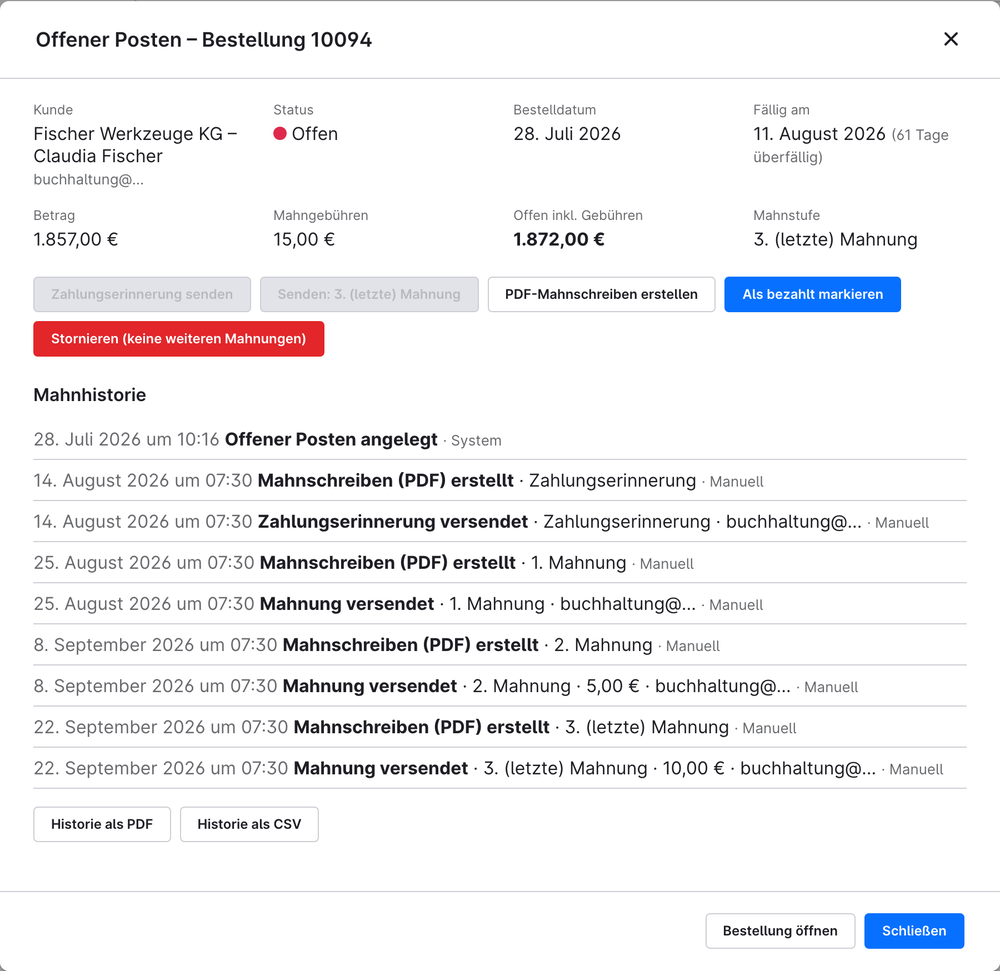Select 8. September Mahnschreiben (PDF) erstellt entry
The height and width of the screenshot is (971, 1000).
(500, 645)
